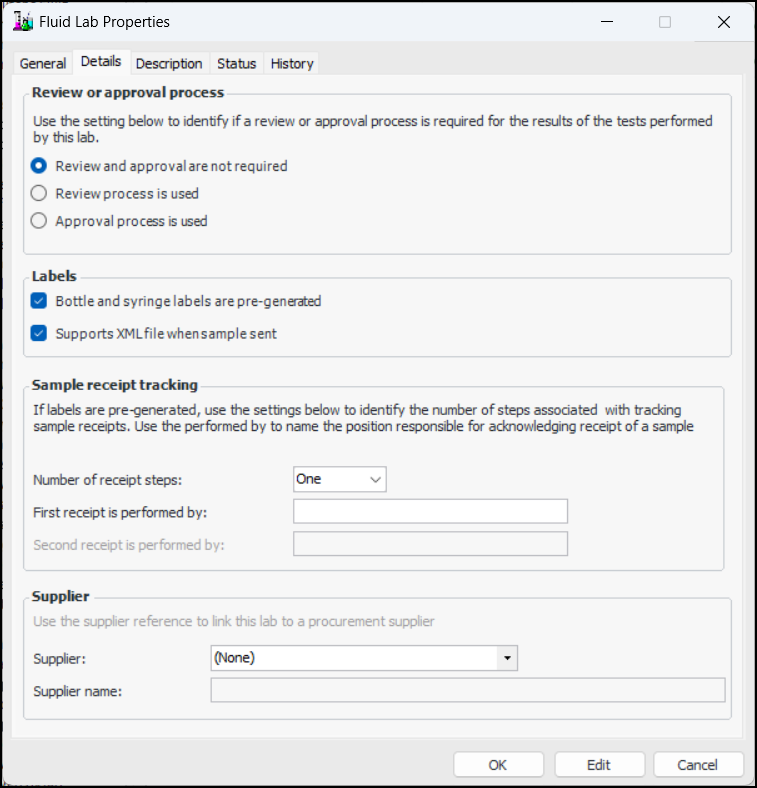Click the Supplier name text field
Screen dimensions: 757x788
pos(467,691)
